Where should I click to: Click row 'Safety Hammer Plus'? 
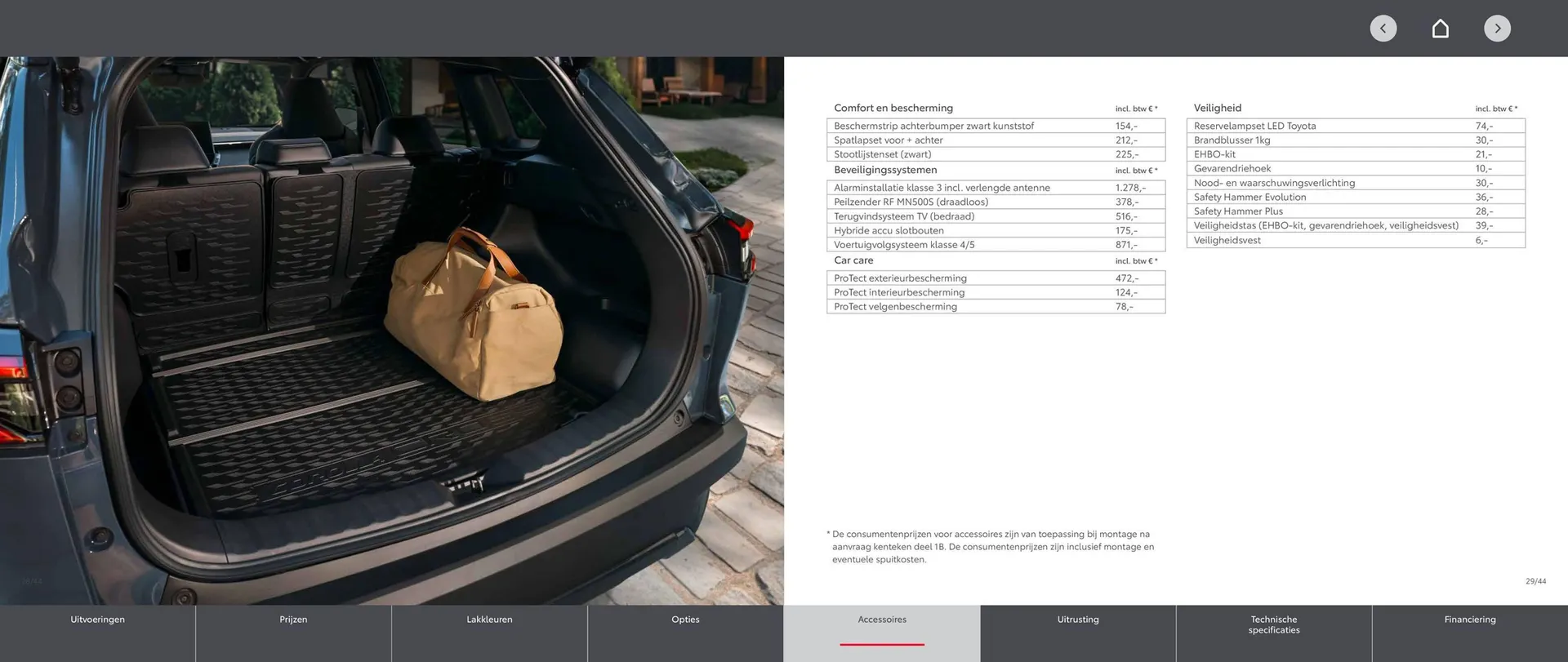coord(1356,211)
